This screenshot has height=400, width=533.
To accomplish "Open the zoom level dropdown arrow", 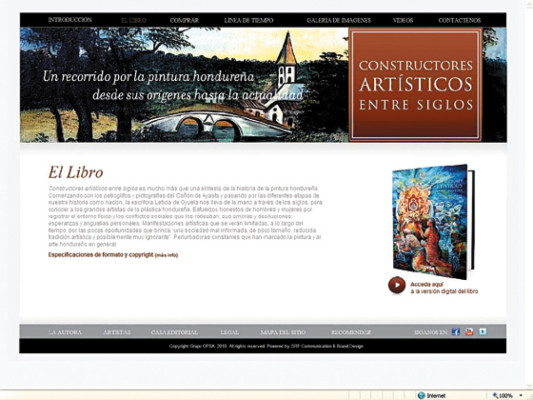I will click(x=521, y=395).
